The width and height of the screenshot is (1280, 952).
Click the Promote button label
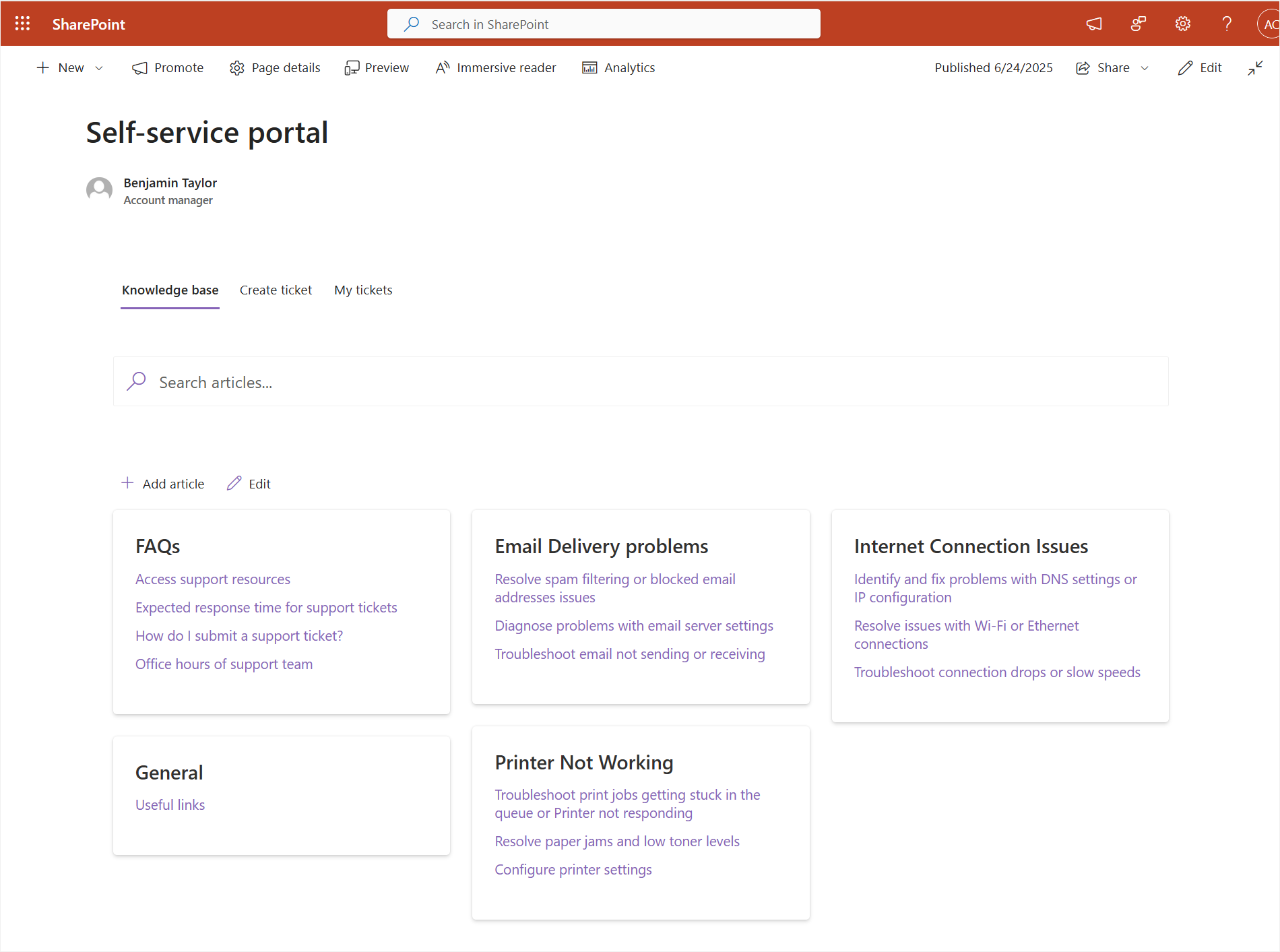(179, 67)
